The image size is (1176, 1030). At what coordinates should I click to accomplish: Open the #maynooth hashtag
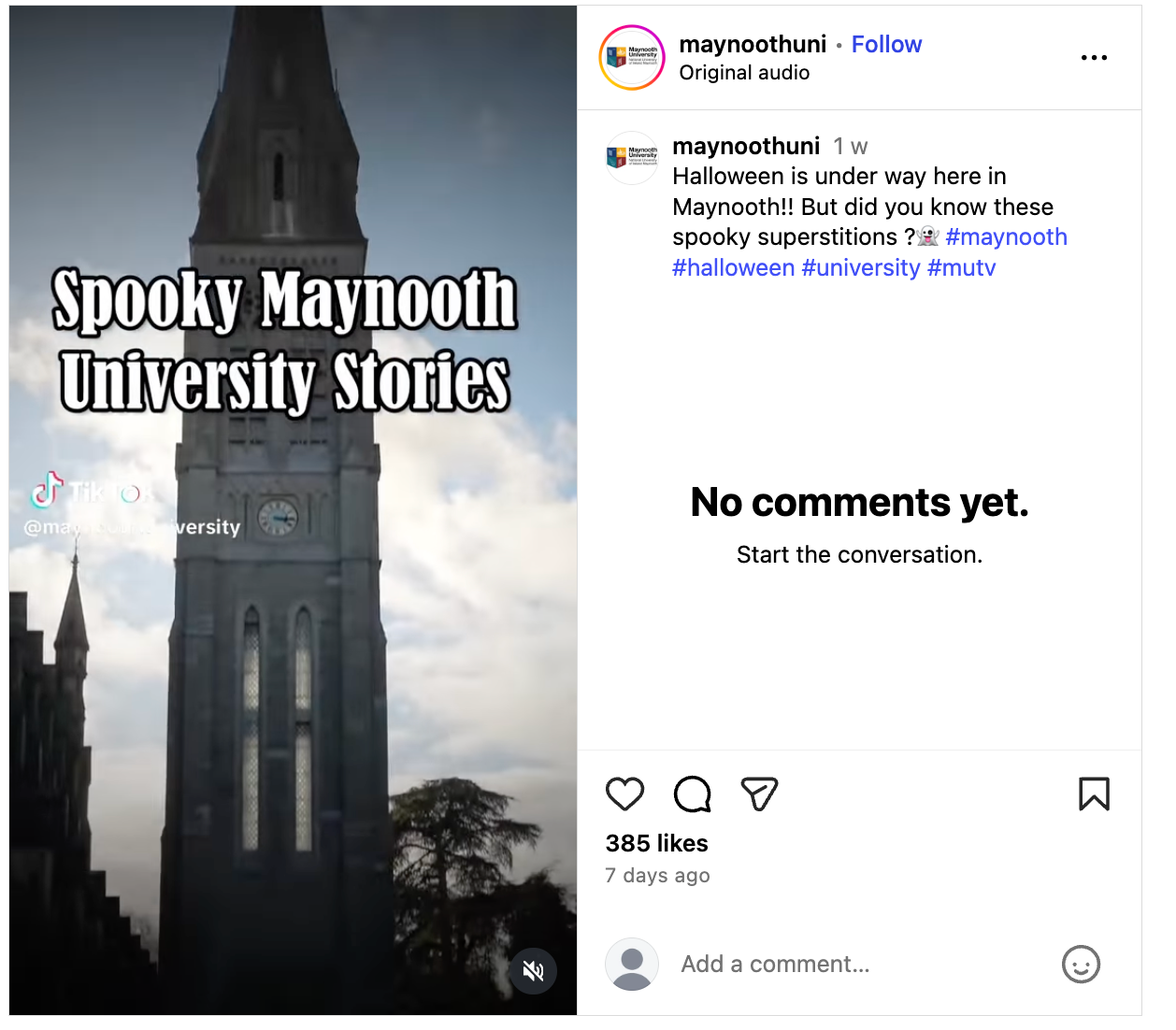(1007, 236)
